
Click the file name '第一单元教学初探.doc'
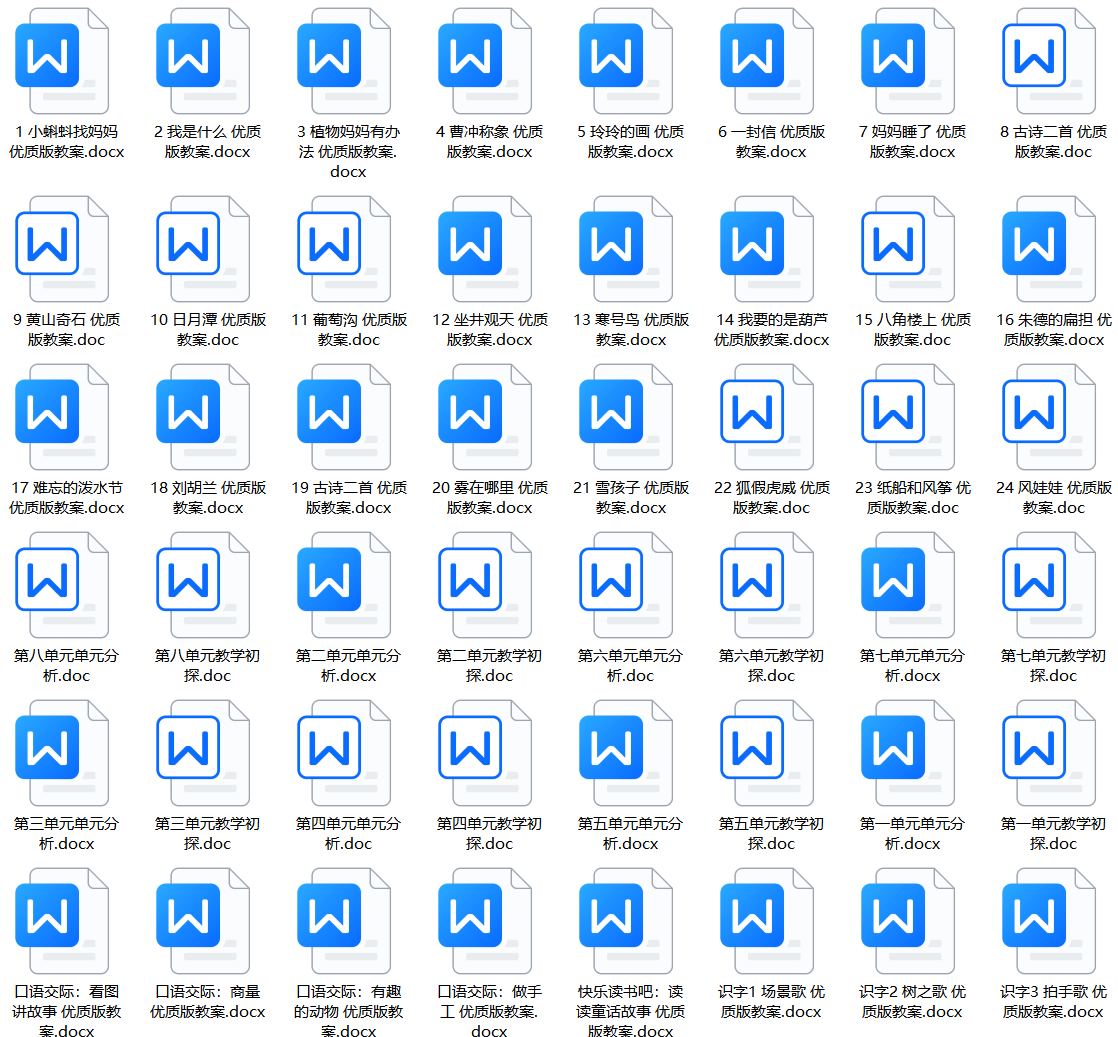[x=1053, y=834]
